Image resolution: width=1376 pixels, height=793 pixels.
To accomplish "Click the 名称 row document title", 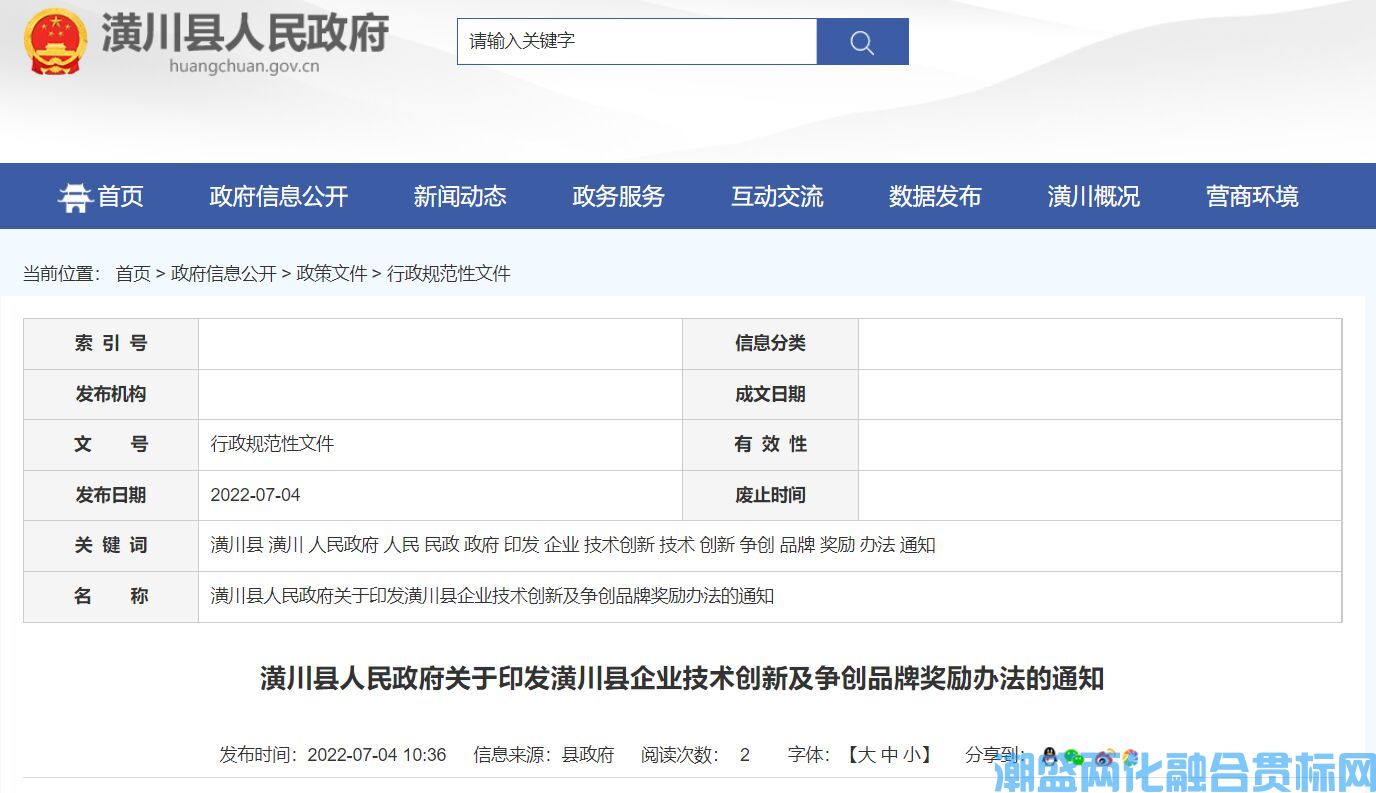I will tap(492, 596).
